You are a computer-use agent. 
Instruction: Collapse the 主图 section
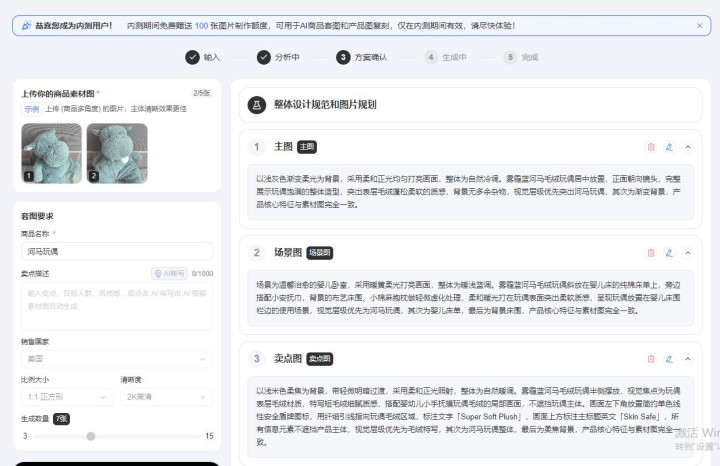click(687, 147)
